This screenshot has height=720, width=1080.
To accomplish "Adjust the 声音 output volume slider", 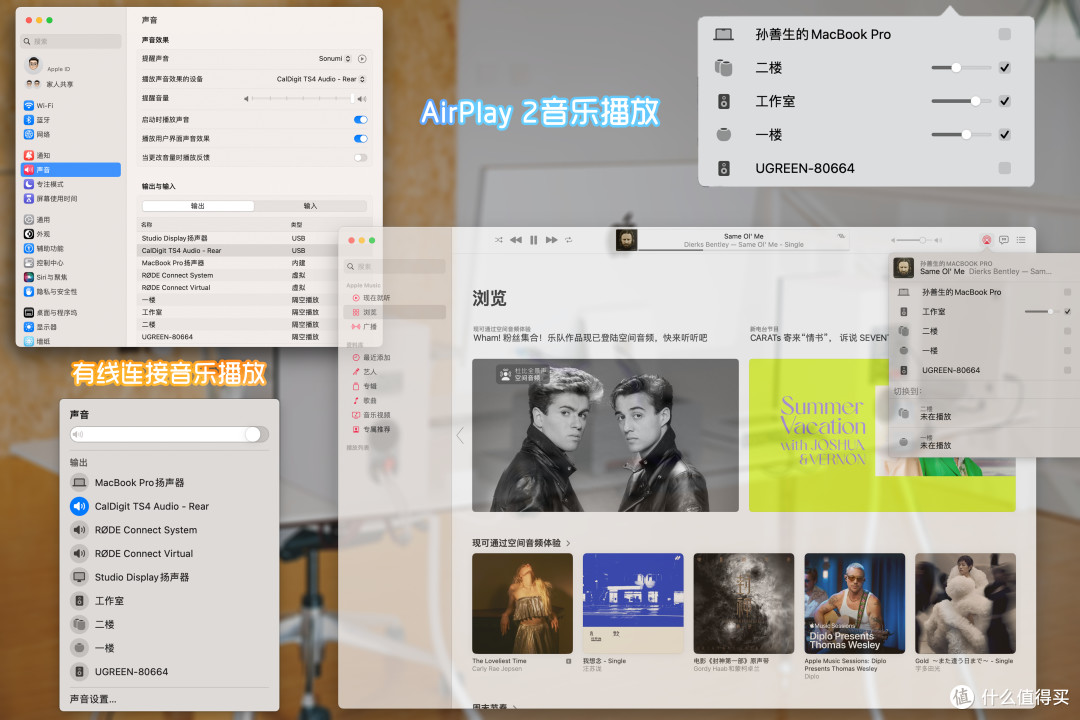I will [x=169, y=434].
